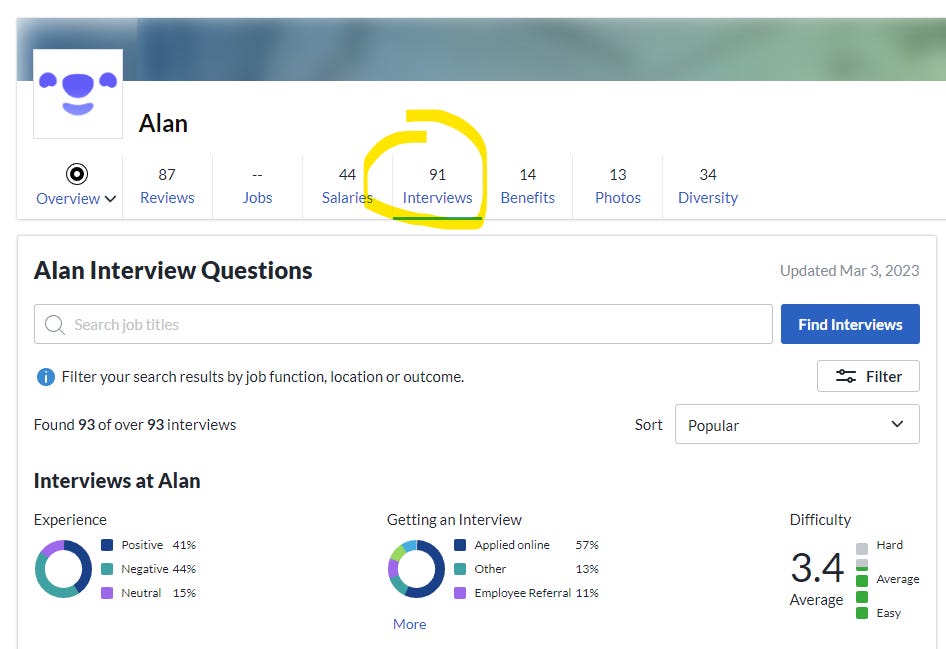
Task: Click the Neutral legend color swatch
Action: (x=107, y=593)
